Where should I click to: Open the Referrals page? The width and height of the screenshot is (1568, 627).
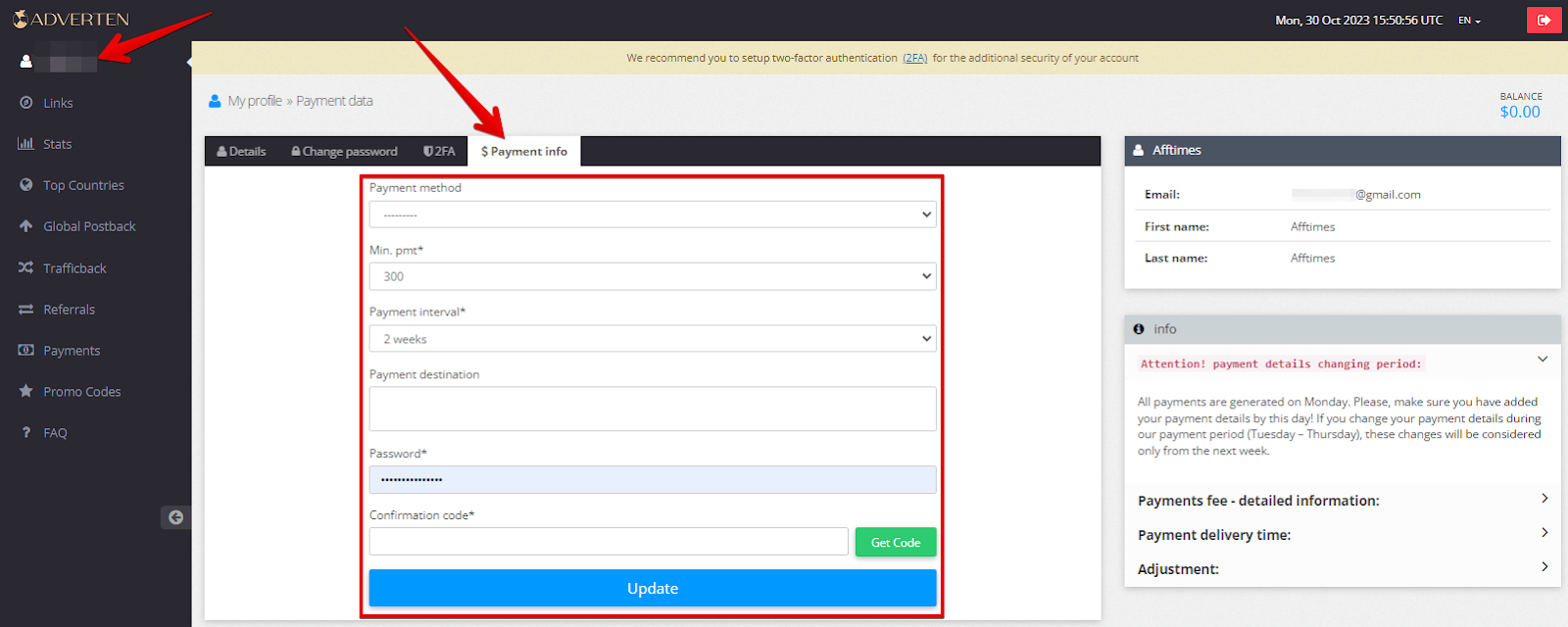pyautogui.click(x=69, y=310)
